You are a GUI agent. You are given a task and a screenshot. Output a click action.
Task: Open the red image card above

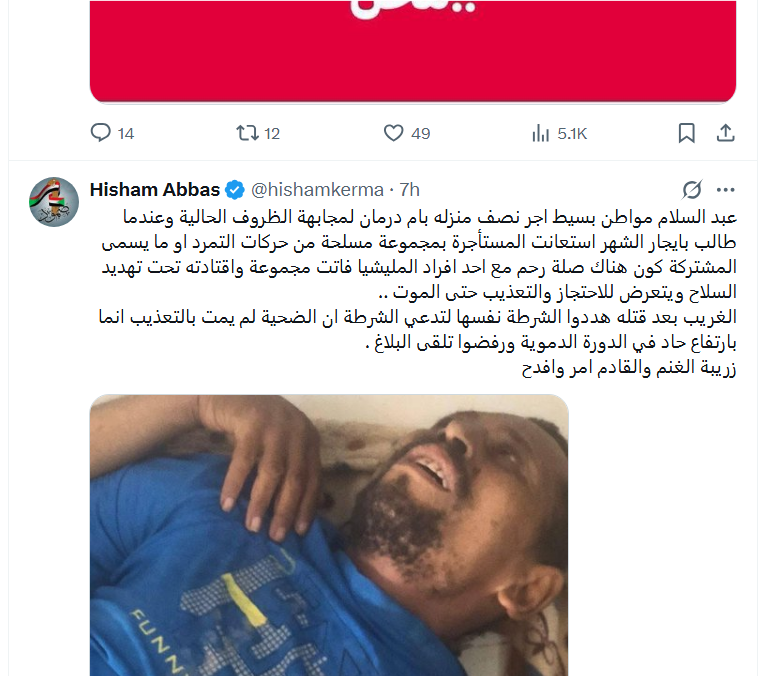(413, 51)
